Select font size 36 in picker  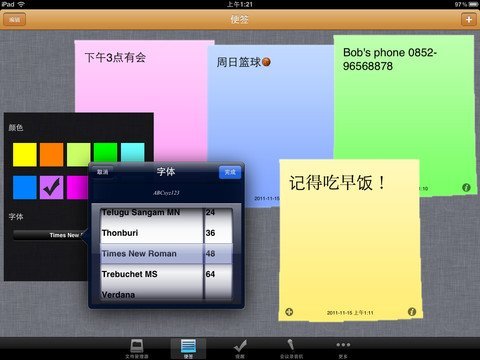click(218, 233)
